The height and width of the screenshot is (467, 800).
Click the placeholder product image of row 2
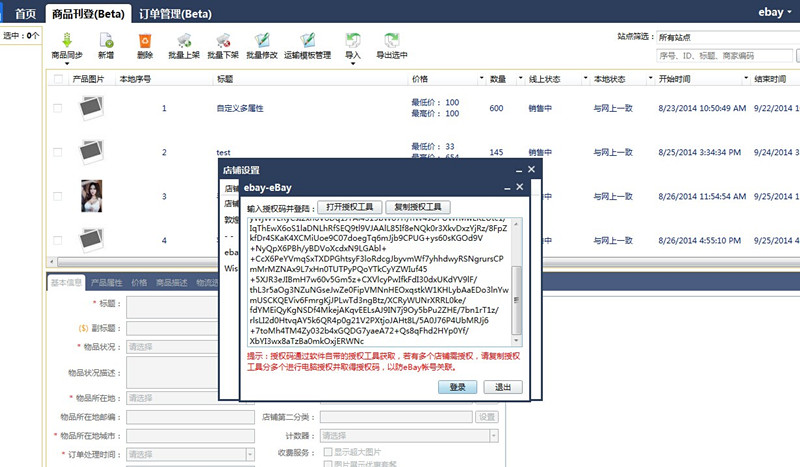[92, 152]
